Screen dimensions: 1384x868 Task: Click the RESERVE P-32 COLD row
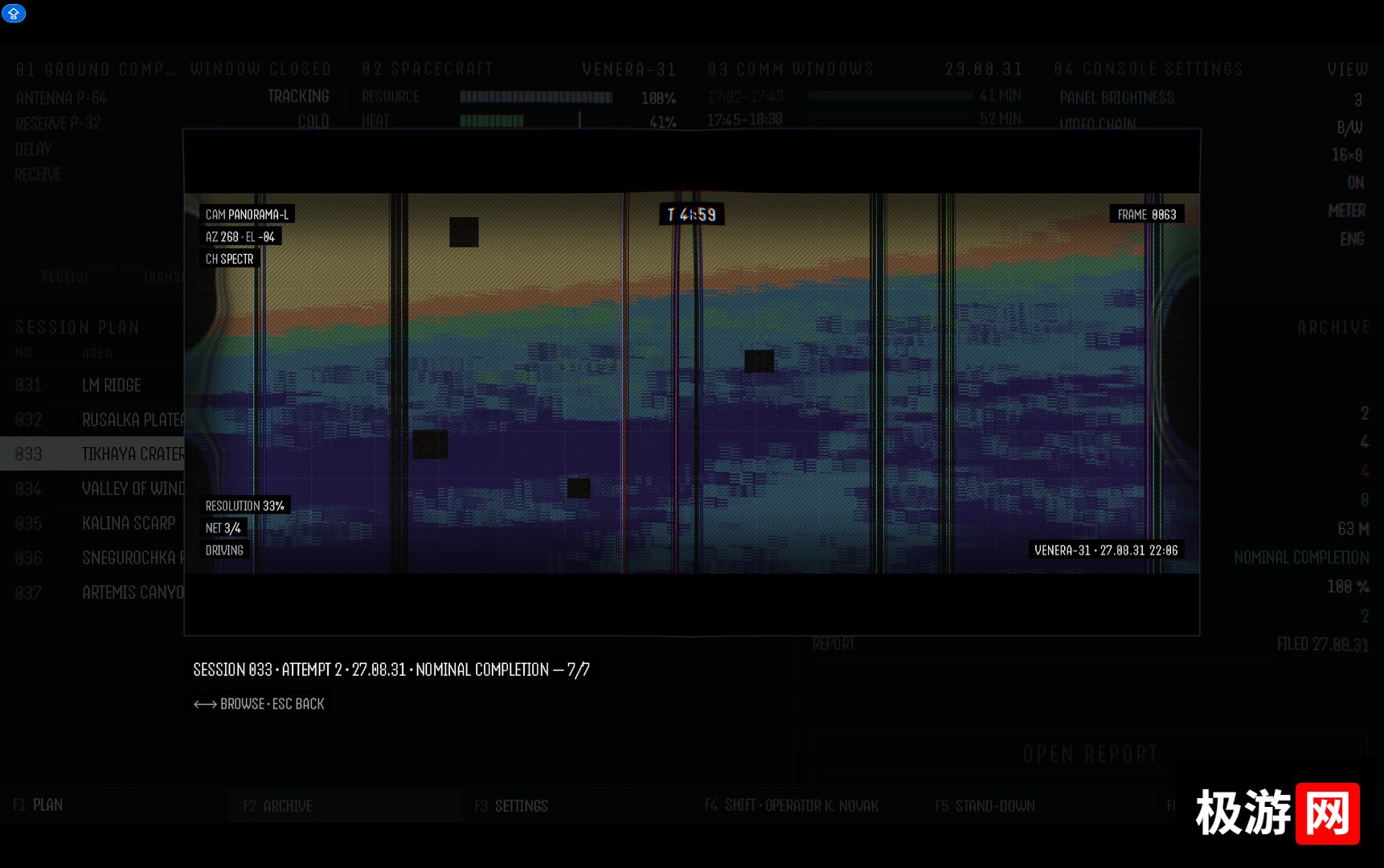point(173,122)
